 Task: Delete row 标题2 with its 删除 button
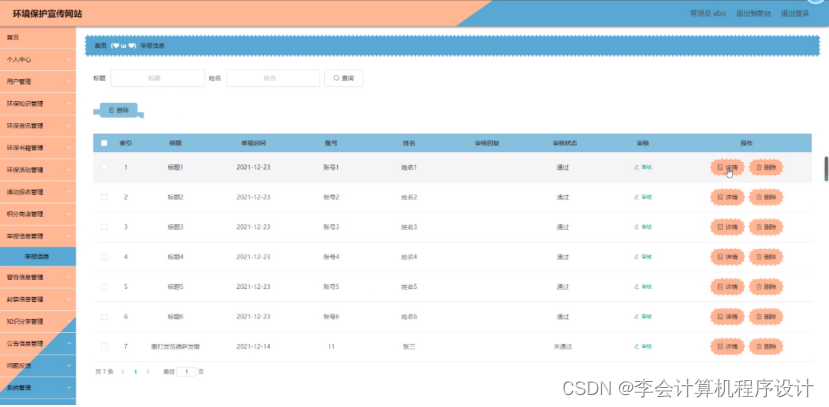766,197
